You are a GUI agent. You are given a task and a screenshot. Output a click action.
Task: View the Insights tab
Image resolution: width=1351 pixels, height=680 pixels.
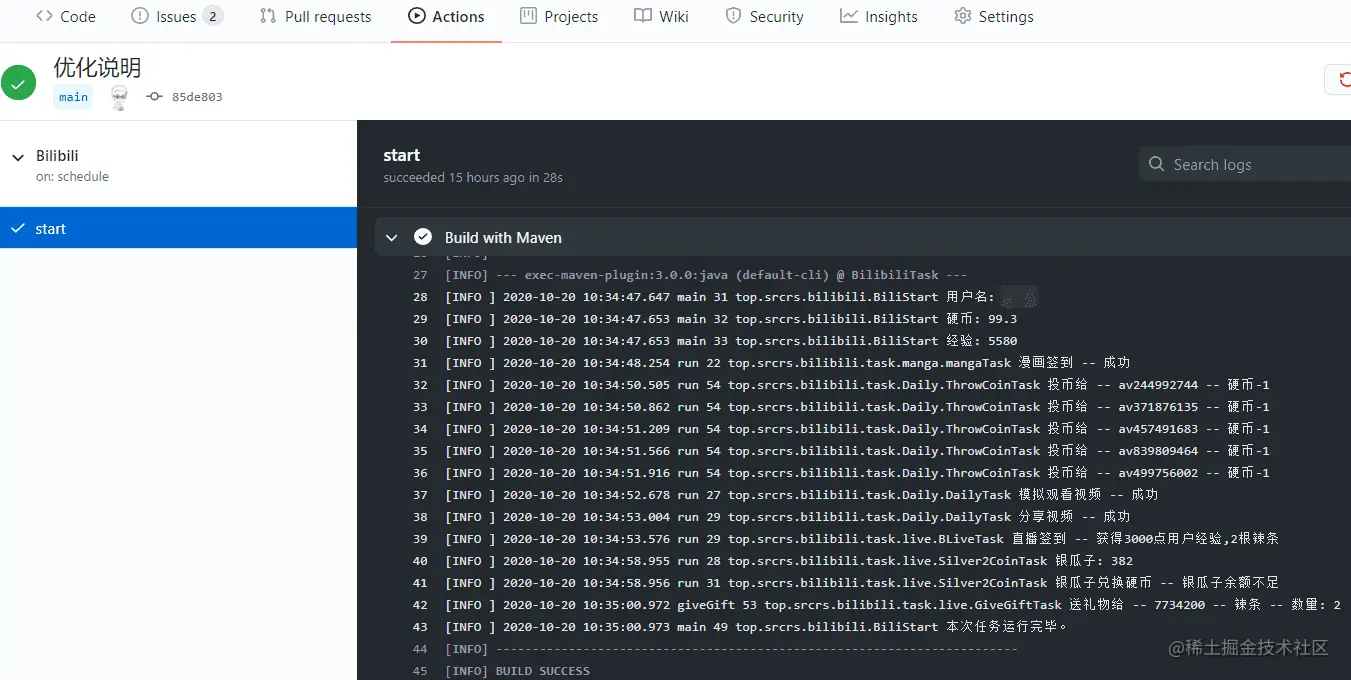[x=879, y=16]
